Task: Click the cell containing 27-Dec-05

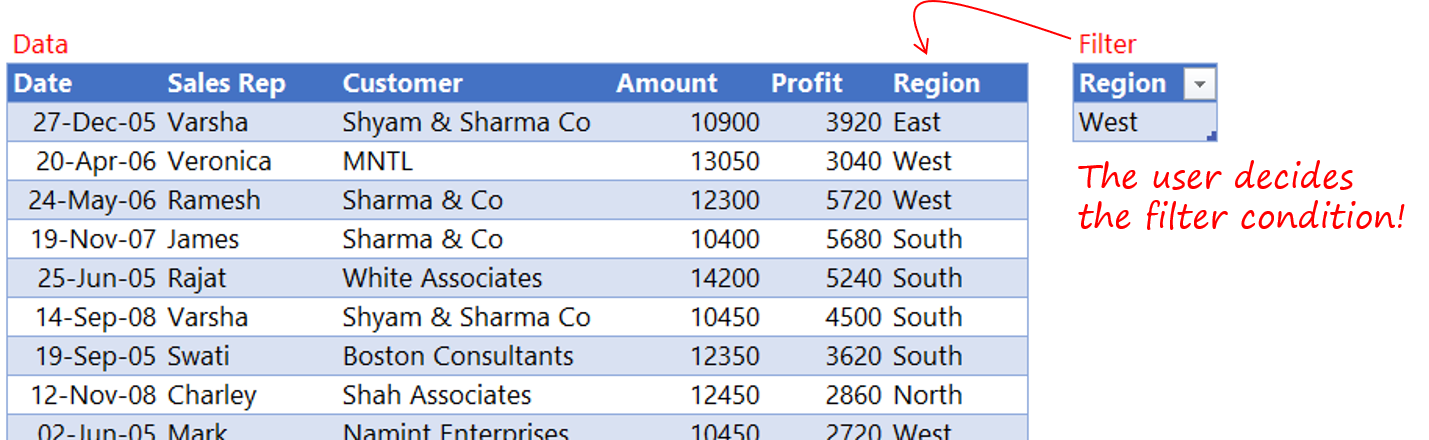Action: (85, 122)
